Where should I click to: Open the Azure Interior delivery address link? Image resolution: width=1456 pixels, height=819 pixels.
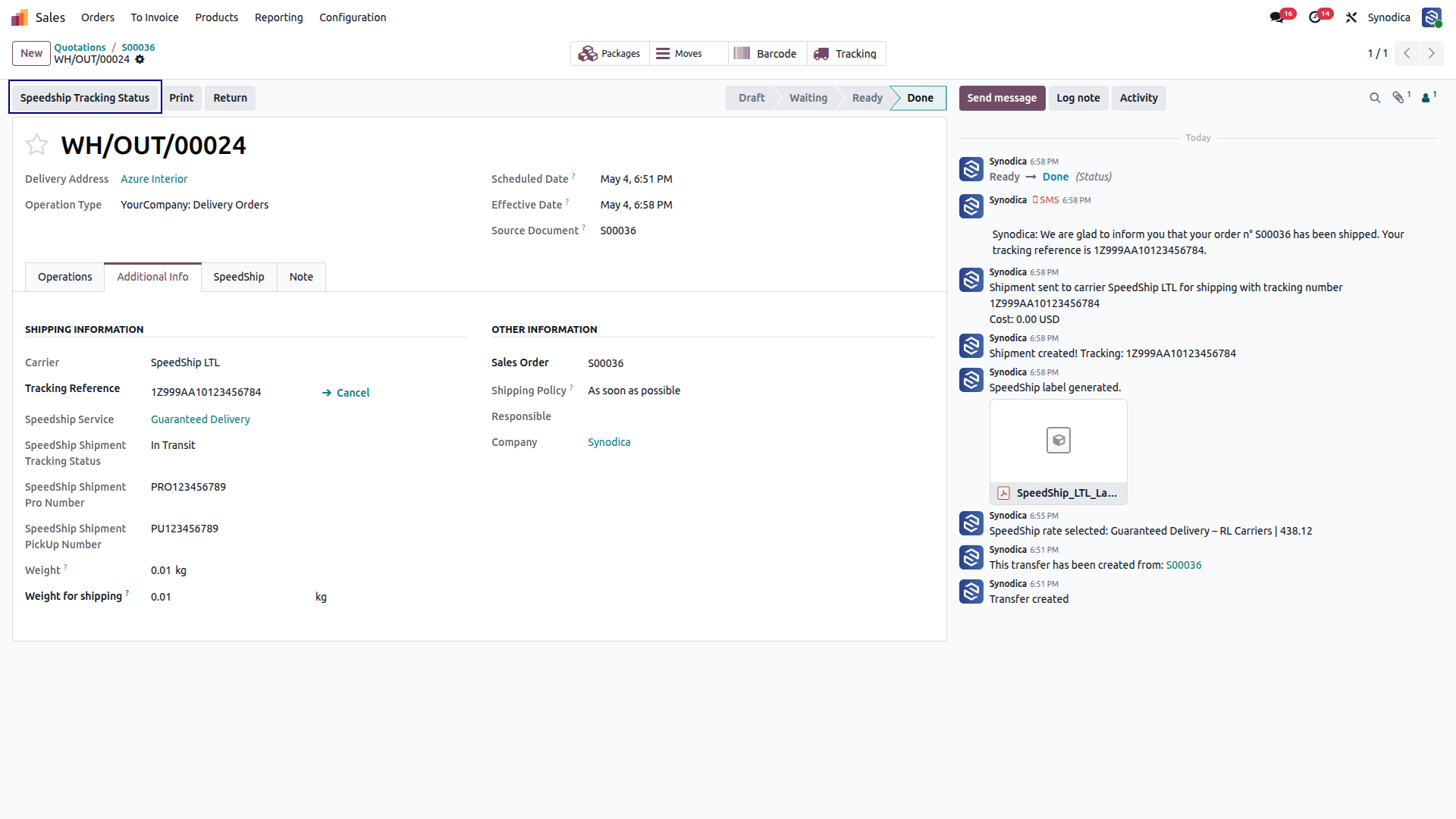coord(154,179)
